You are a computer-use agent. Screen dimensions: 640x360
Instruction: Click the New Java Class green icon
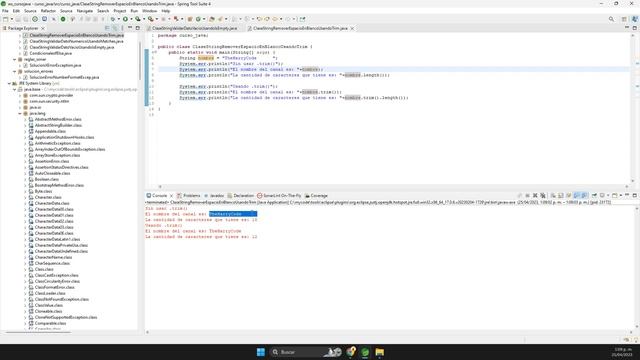(198, 19)
